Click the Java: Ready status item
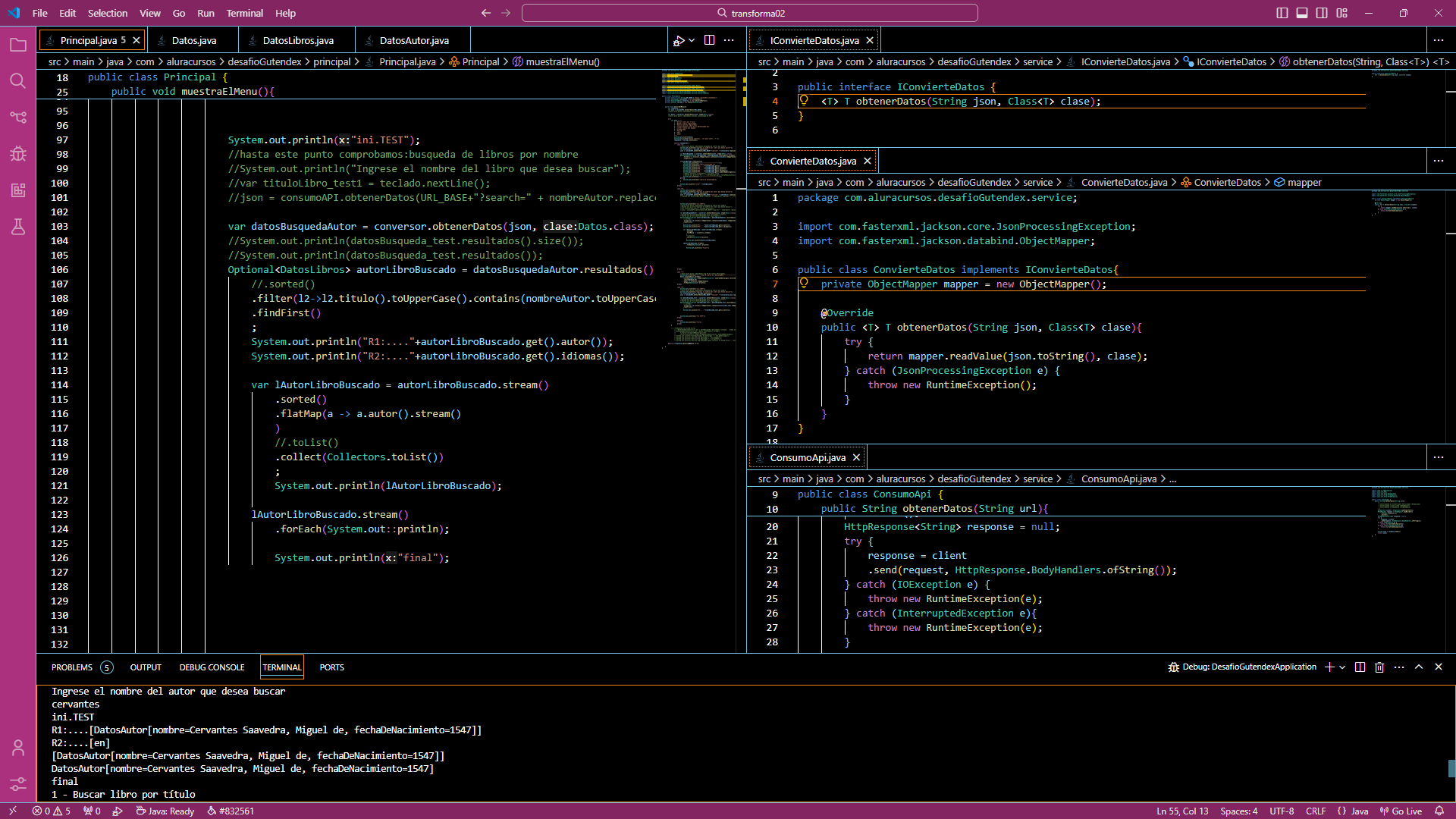This screenshot has height=819, width=1456. click(165, 811)
